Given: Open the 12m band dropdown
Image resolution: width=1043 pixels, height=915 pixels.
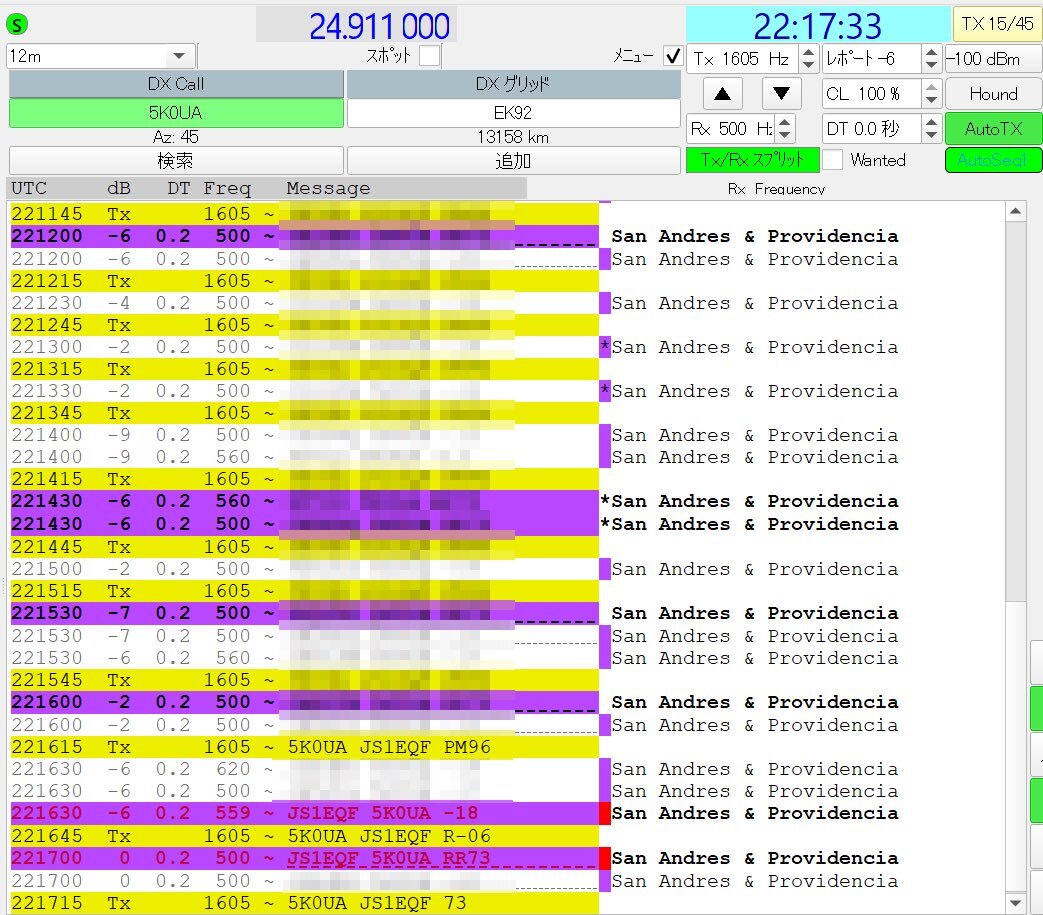Looking at the screenshot, I should pyautogui.click(x=179, y=57).
